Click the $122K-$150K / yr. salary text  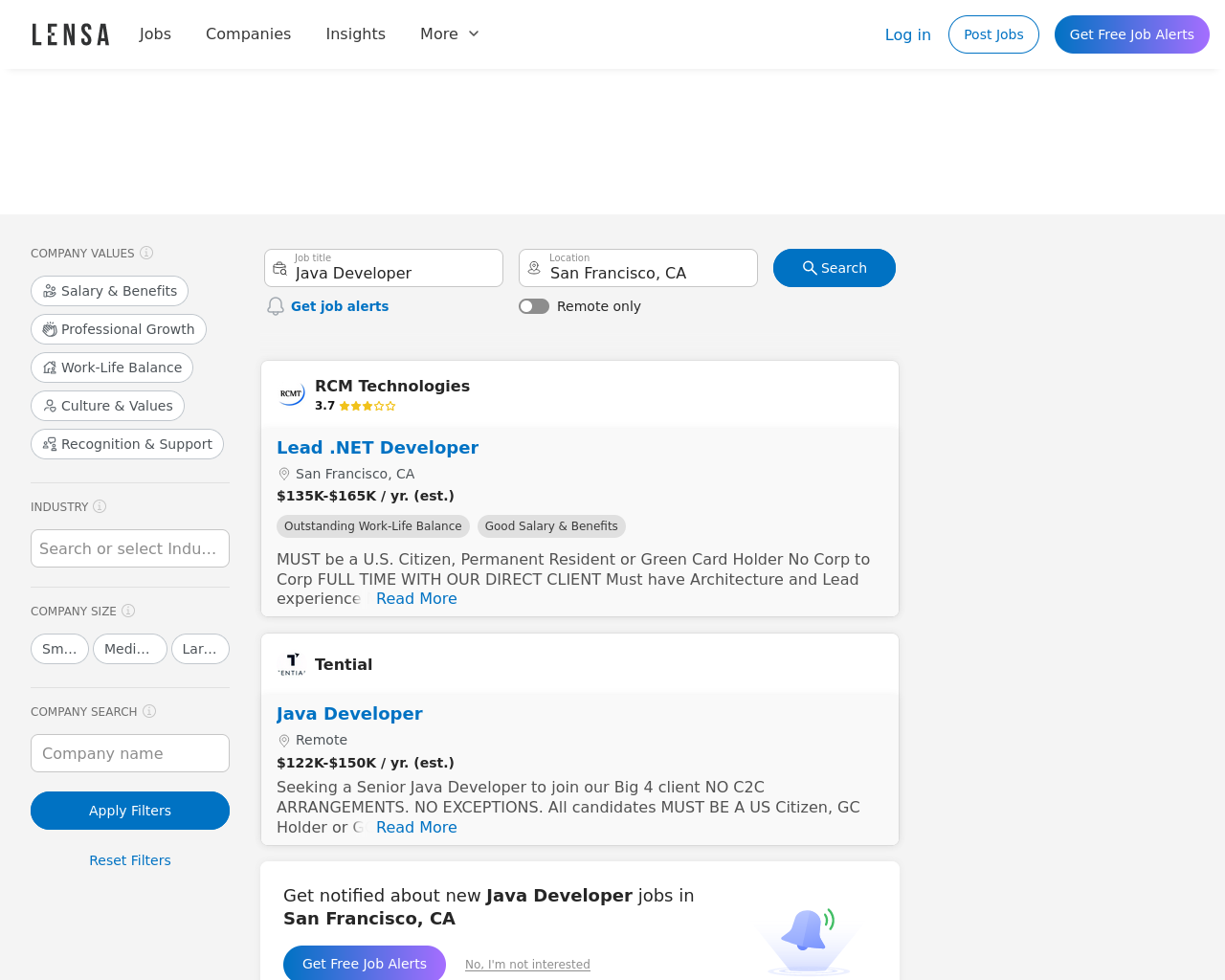coord(366,763)
